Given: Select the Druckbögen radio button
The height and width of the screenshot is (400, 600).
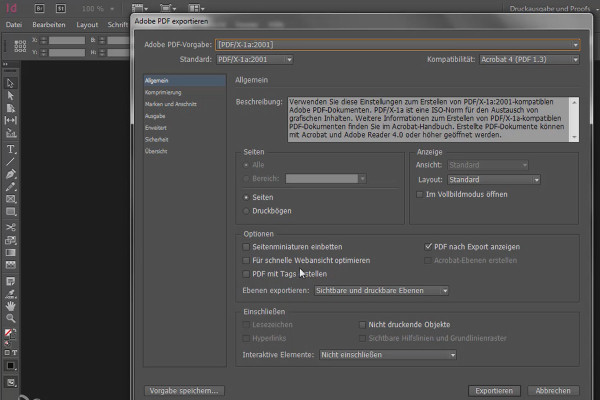Looking at the screenshot, I should tap(246, 211).
